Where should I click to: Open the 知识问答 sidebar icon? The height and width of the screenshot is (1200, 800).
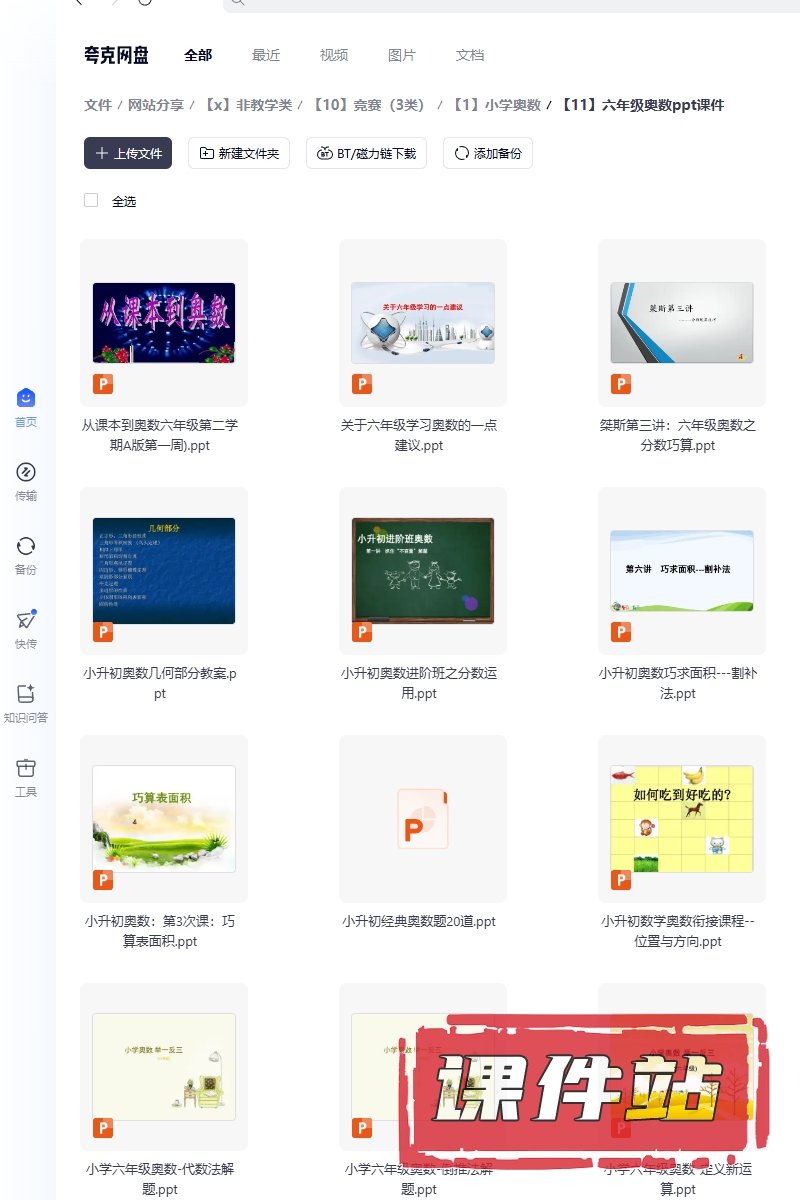point(26,695)
